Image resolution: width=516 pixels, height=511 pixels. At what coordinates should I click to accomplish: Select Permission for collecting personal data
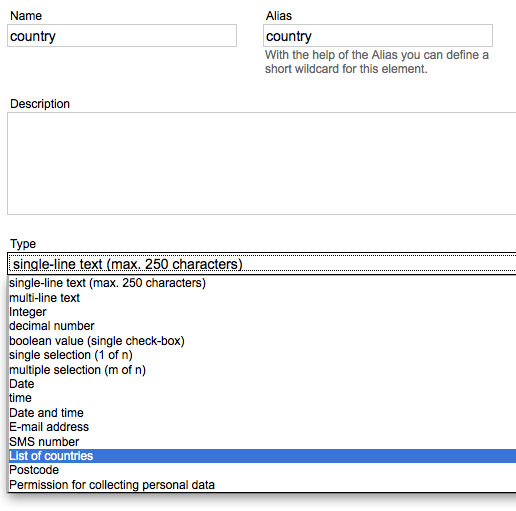click(x=262, y=485)
